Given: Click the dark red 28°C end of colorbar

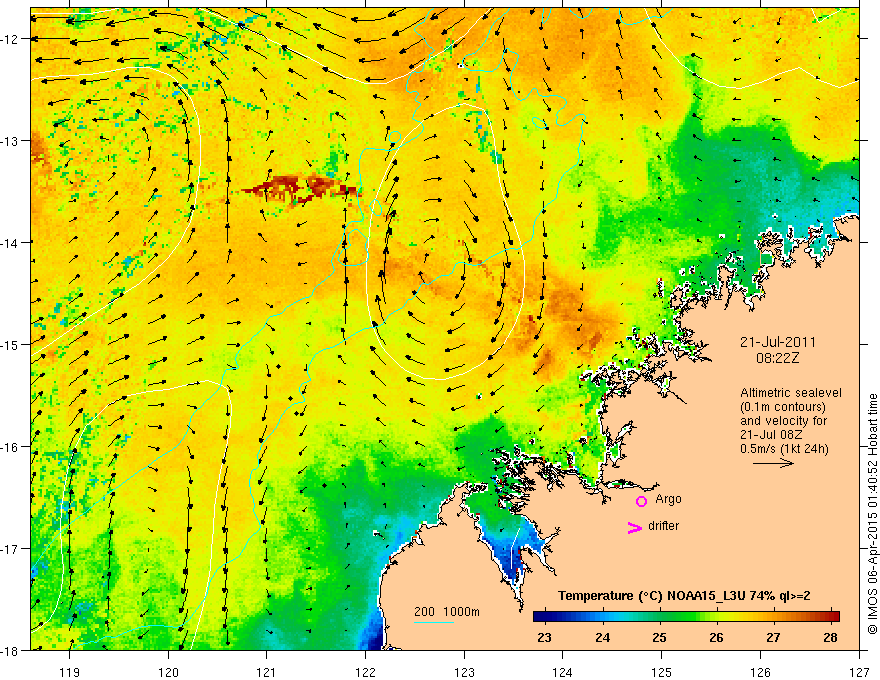Looking at the screenshot, I should (x=833, y=617).
